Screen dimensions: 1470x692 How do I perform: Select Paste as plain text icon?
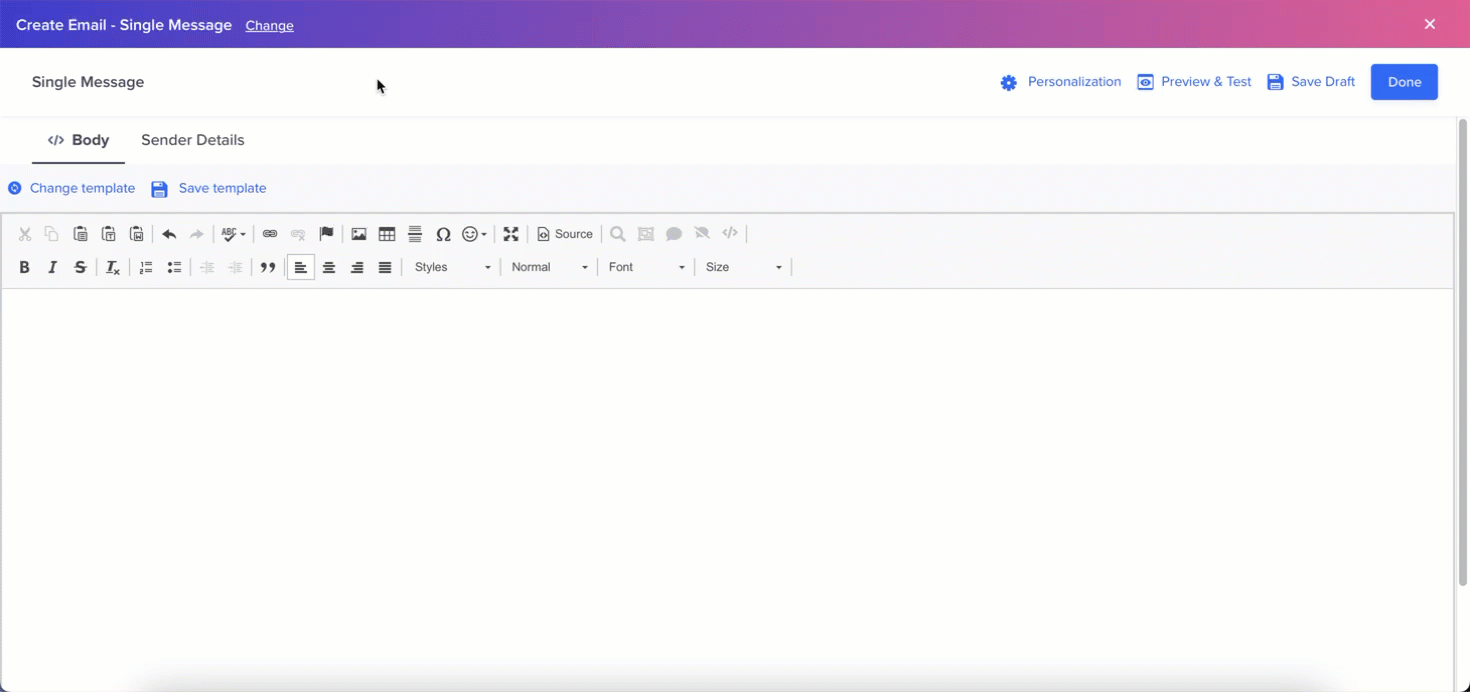pyautogui.click(x=108, y=234)
